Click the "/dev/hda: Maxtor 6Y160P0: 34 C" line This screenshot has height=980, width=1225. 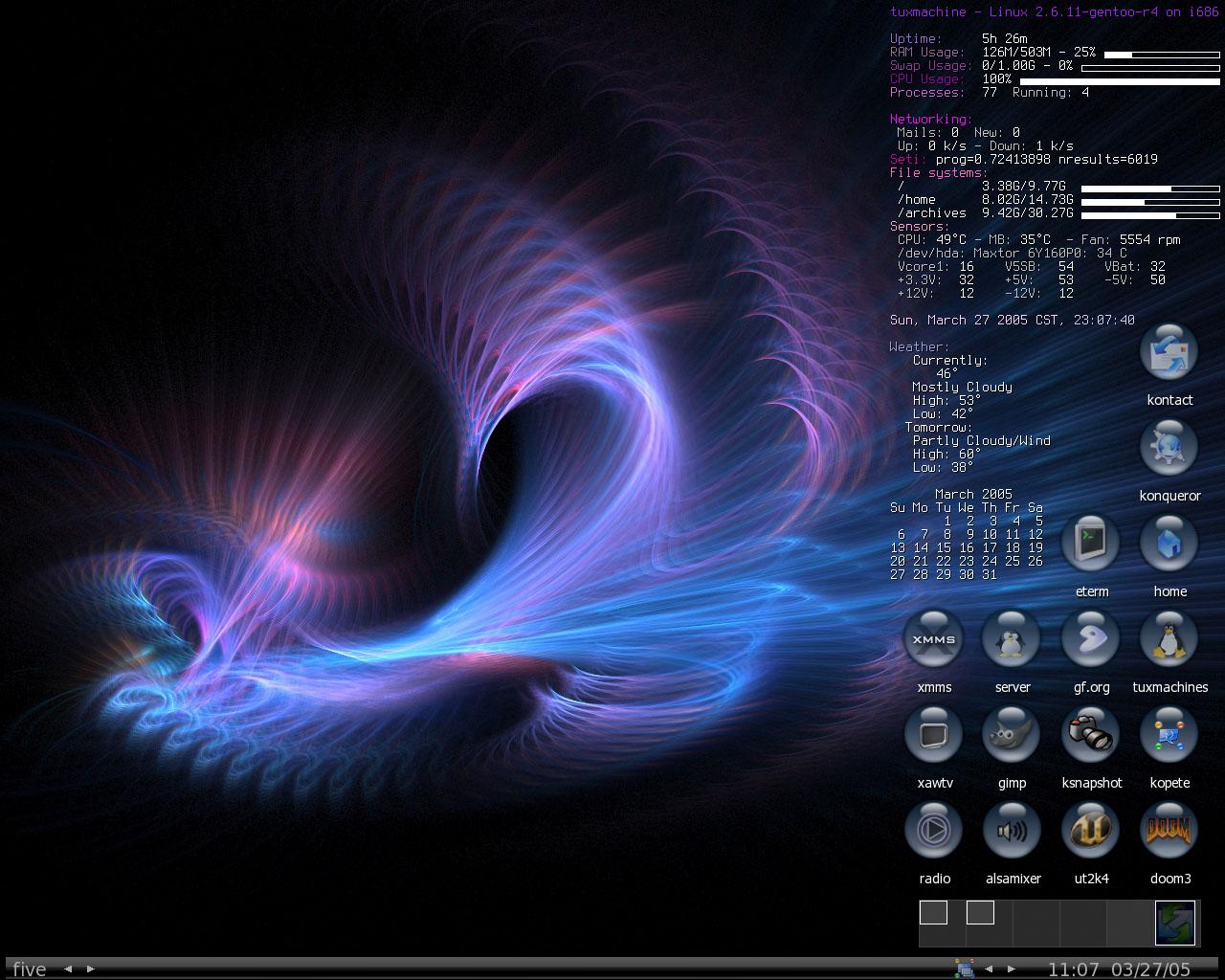click(1013, 254)
